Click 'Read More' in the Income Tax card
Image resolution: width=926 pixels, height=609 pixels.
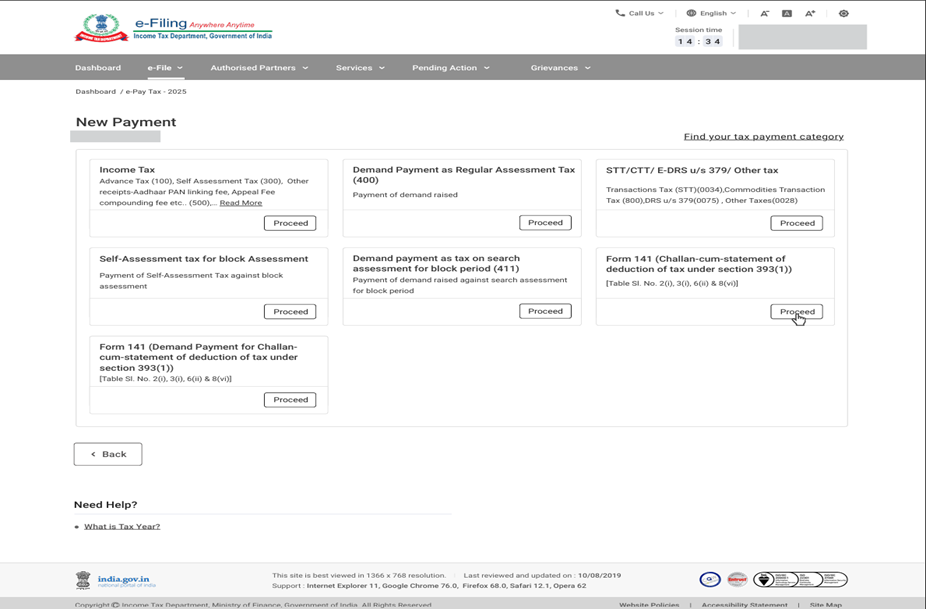point(241,203)
